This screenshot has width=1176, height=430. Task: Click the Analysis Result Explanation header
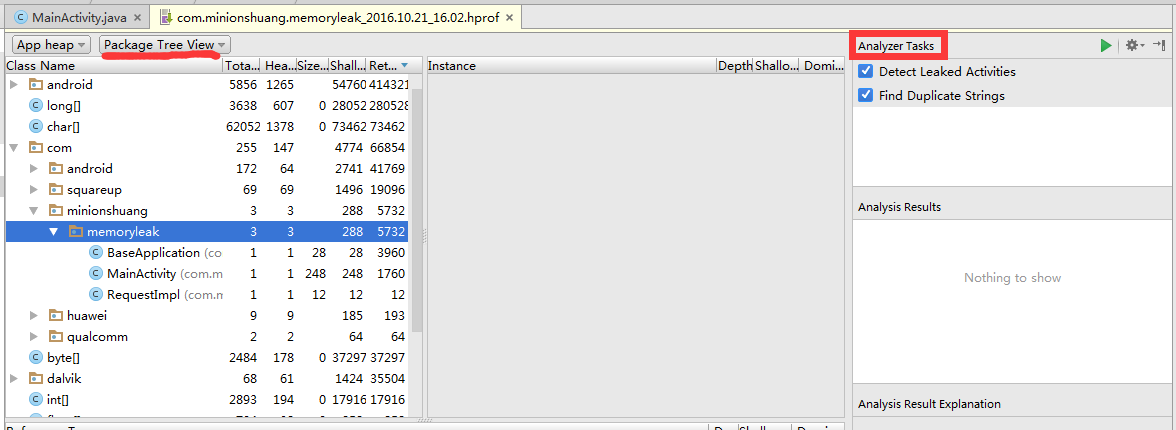pyautogui.click(x=929, y=404)
